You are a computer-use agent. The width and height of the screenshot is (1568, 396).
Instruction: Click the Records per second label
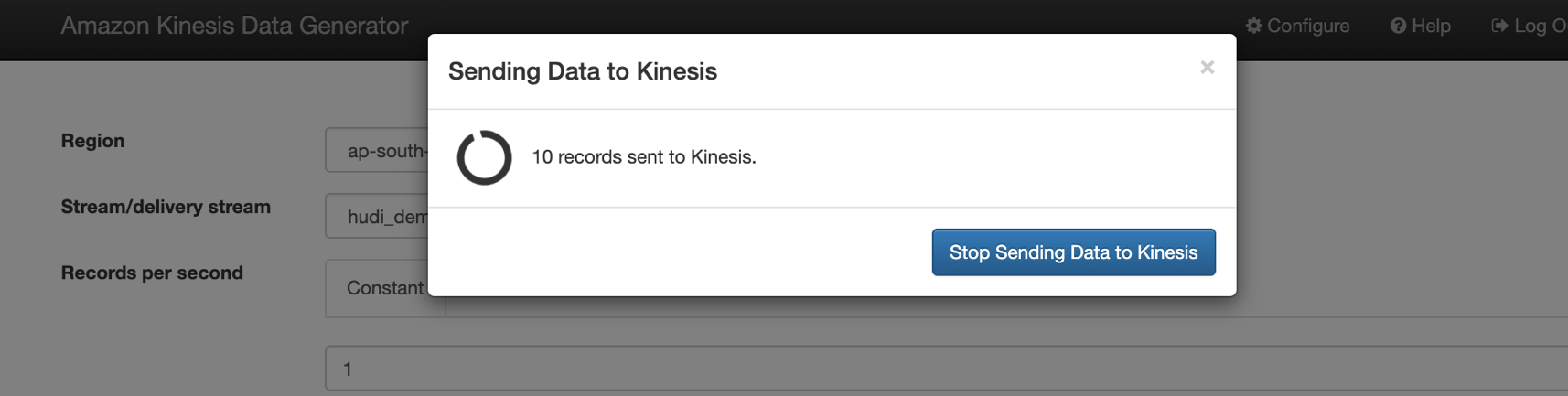(152, 273)
